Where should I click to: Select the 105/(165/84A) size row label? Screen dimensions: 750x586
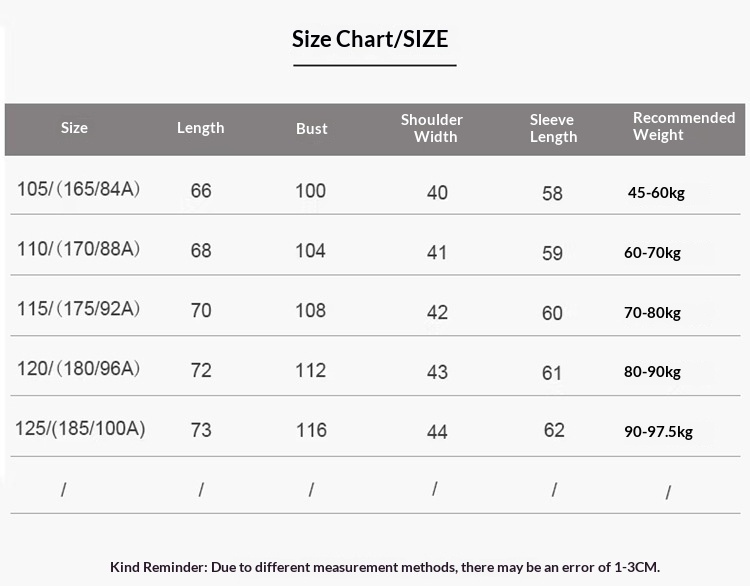click(x=78, y=189)
